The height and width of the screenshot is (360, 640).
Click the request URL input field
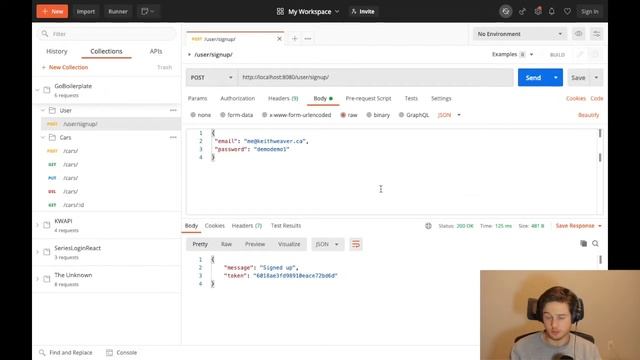click(376, 77)
